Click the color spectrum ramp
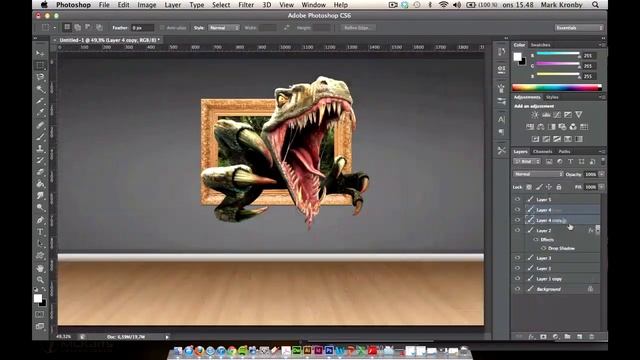This screenshot has height=360, width=640. 557,87
